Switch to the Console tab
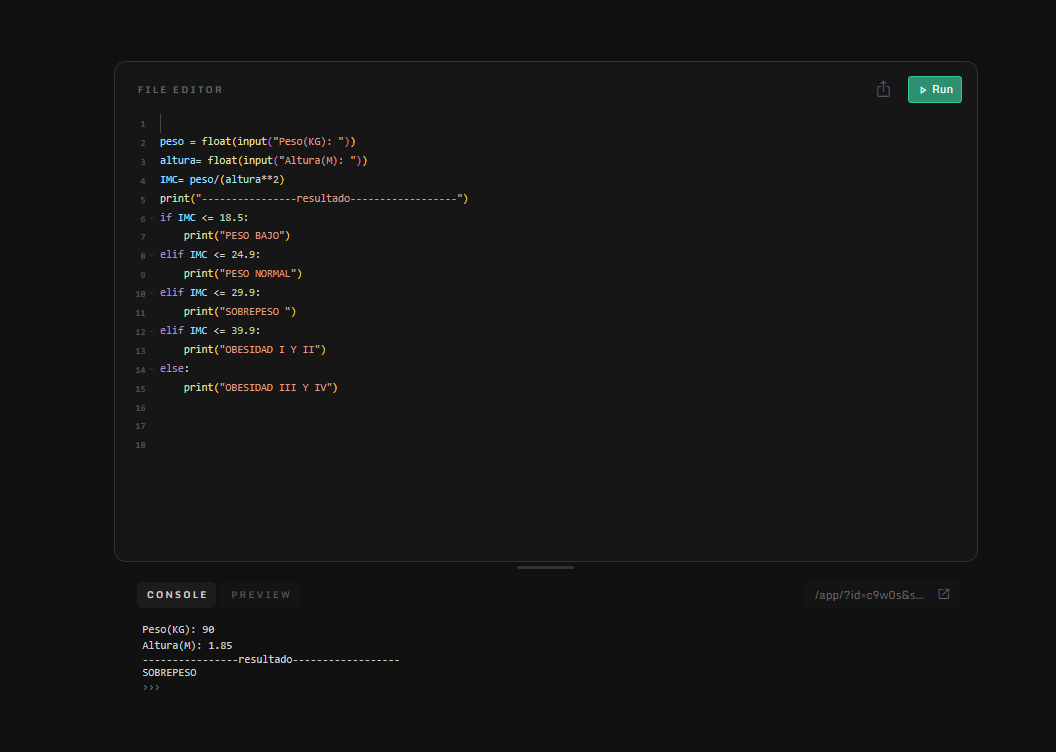Screen dimensions: 1056x752 pyautogui.click(x=177, y=595)
